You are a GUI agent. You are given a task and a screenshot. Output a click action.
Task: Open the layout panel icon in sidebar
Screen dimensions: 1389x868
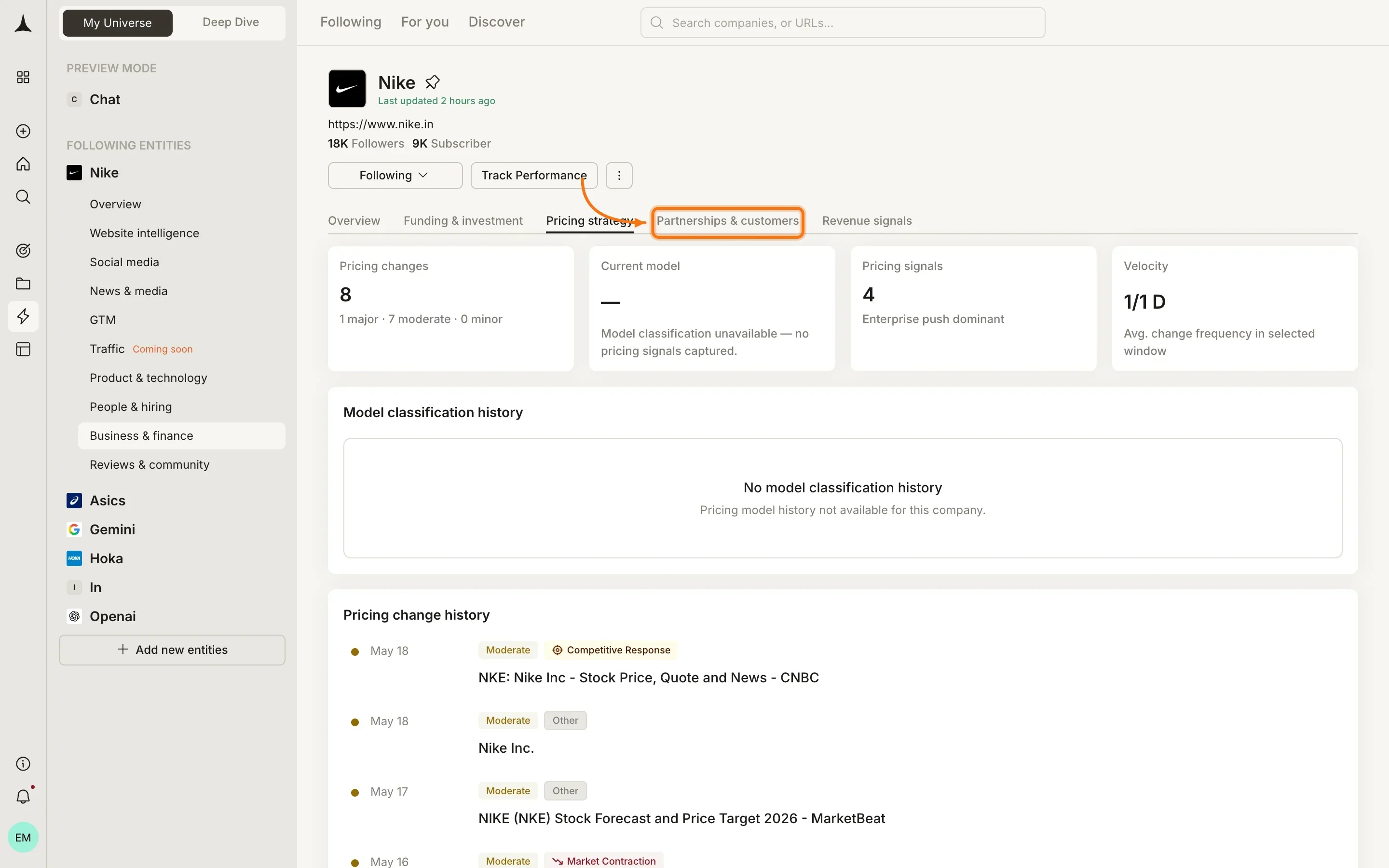click(23, 349)
